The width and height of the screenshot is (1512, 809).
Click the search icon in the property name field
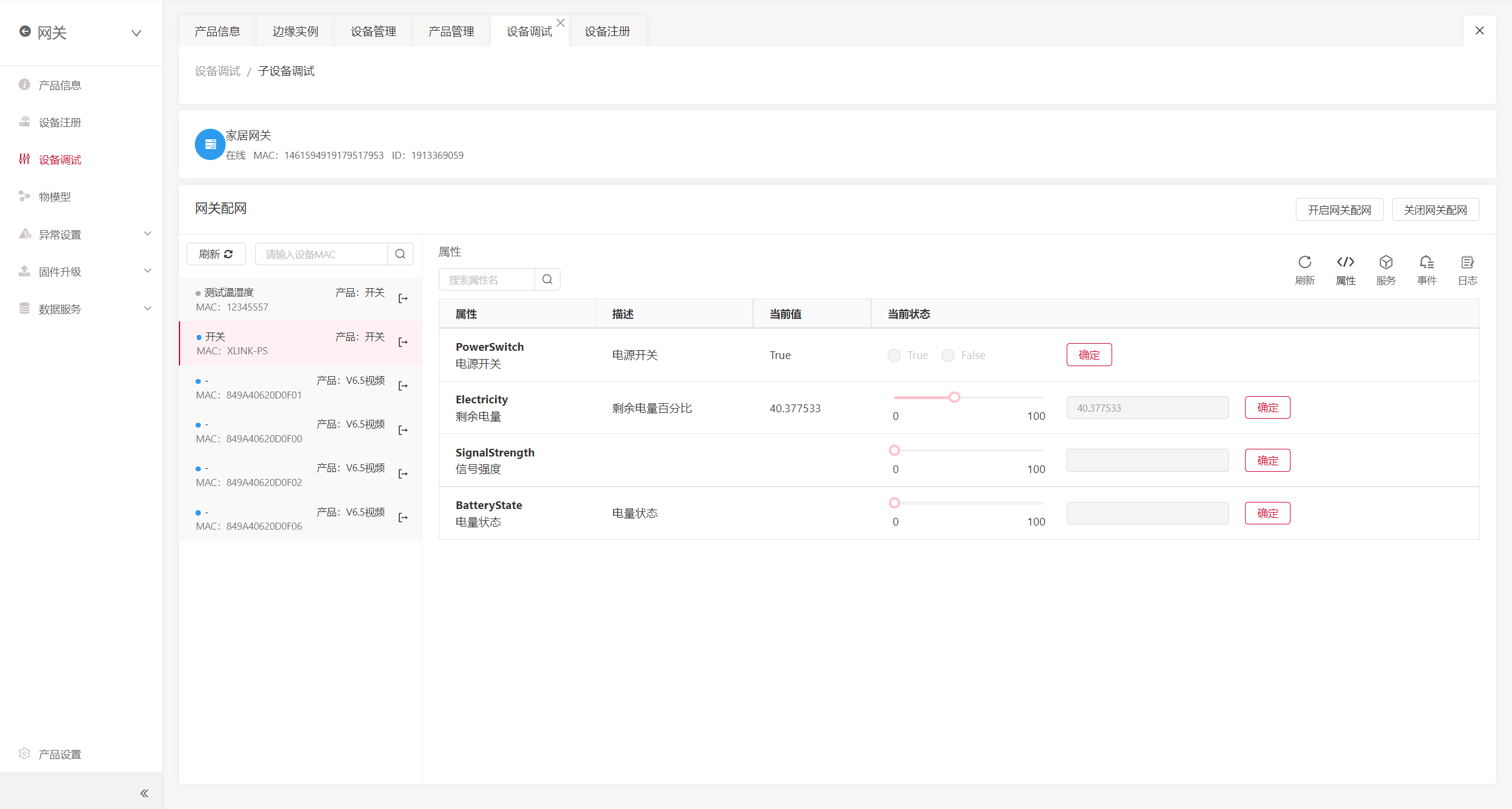click(548, 279)
